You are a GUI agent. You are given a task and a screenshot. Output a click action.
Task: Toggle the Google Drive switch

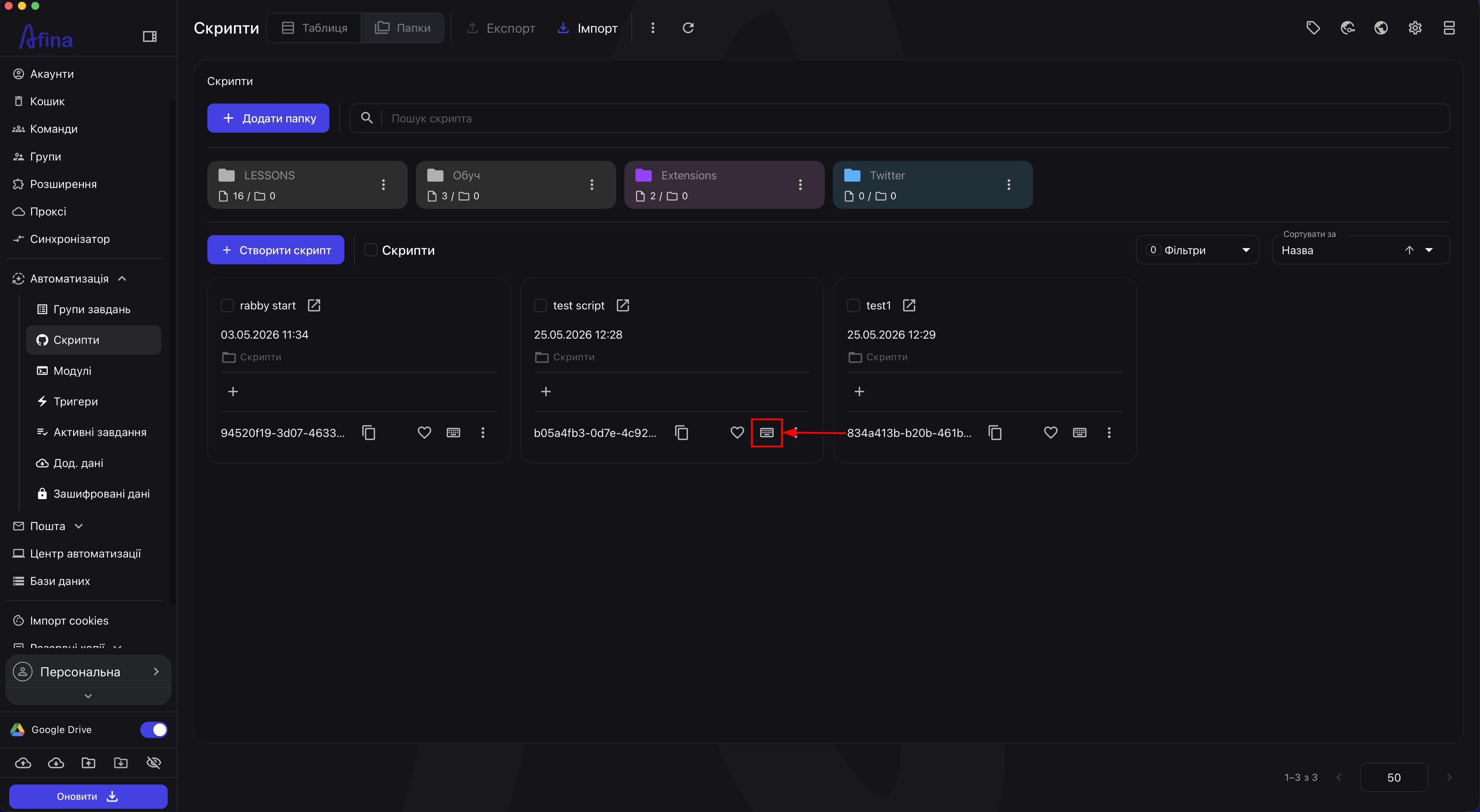(x=153, y=729)
